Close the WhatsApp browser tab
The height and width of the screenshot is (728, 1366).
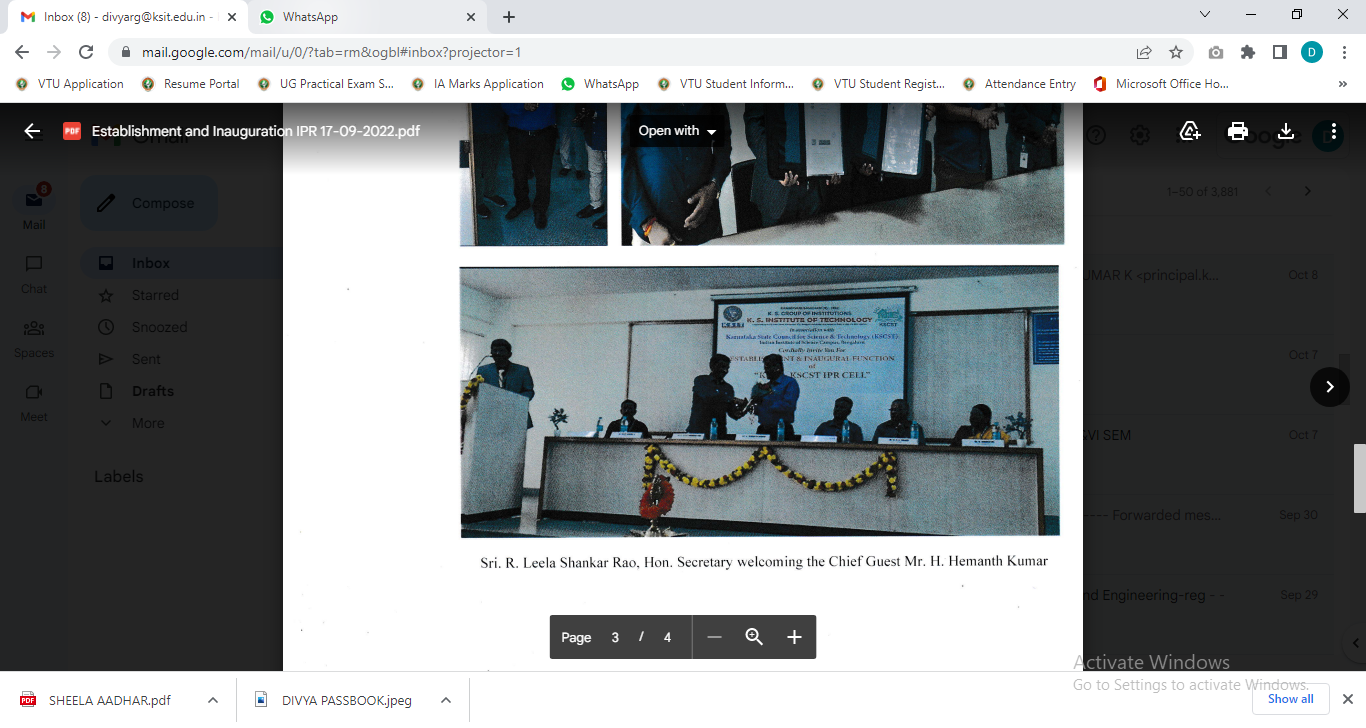[x=471, y=17]
